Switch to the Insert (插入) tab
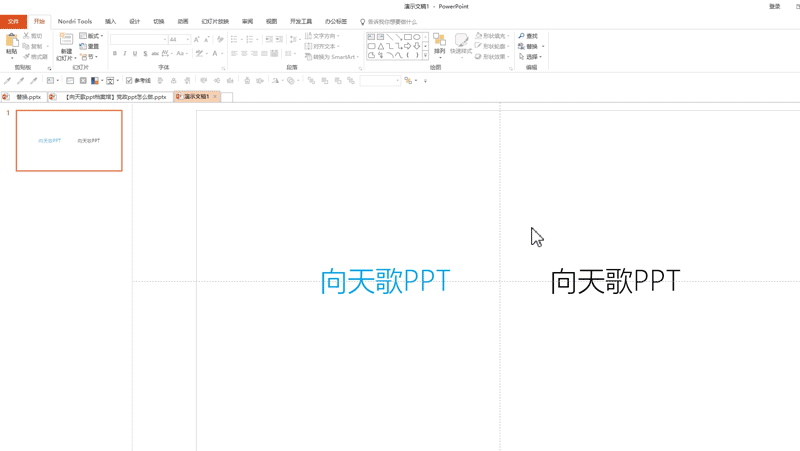This screenshot has width=800, height=451. coord(111,21)
